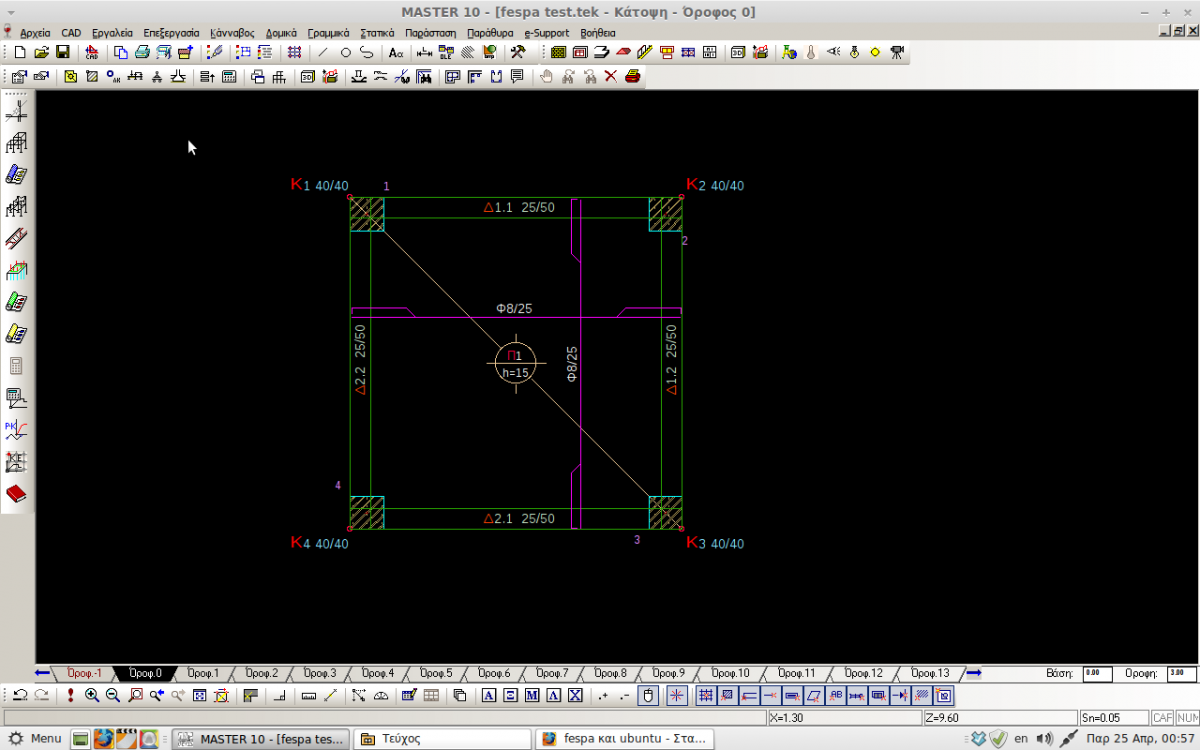Click the 3D frame structure icon, second in left sidebar
The image size is (1200, 750).
click(16, 142)
